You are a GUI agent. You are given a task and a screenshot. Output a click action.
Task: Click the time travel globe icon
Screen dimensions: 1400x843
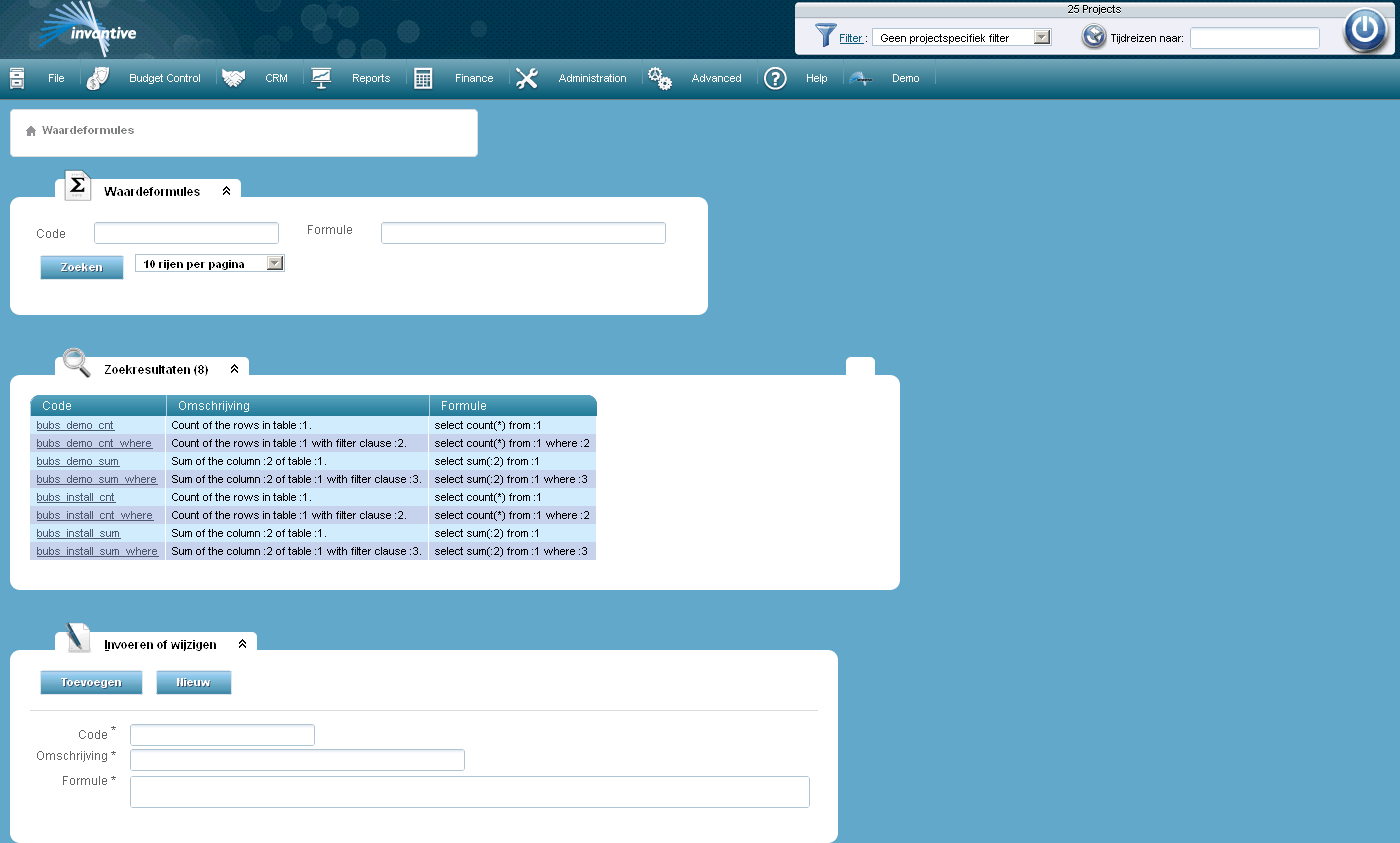tap(1094, 37)
